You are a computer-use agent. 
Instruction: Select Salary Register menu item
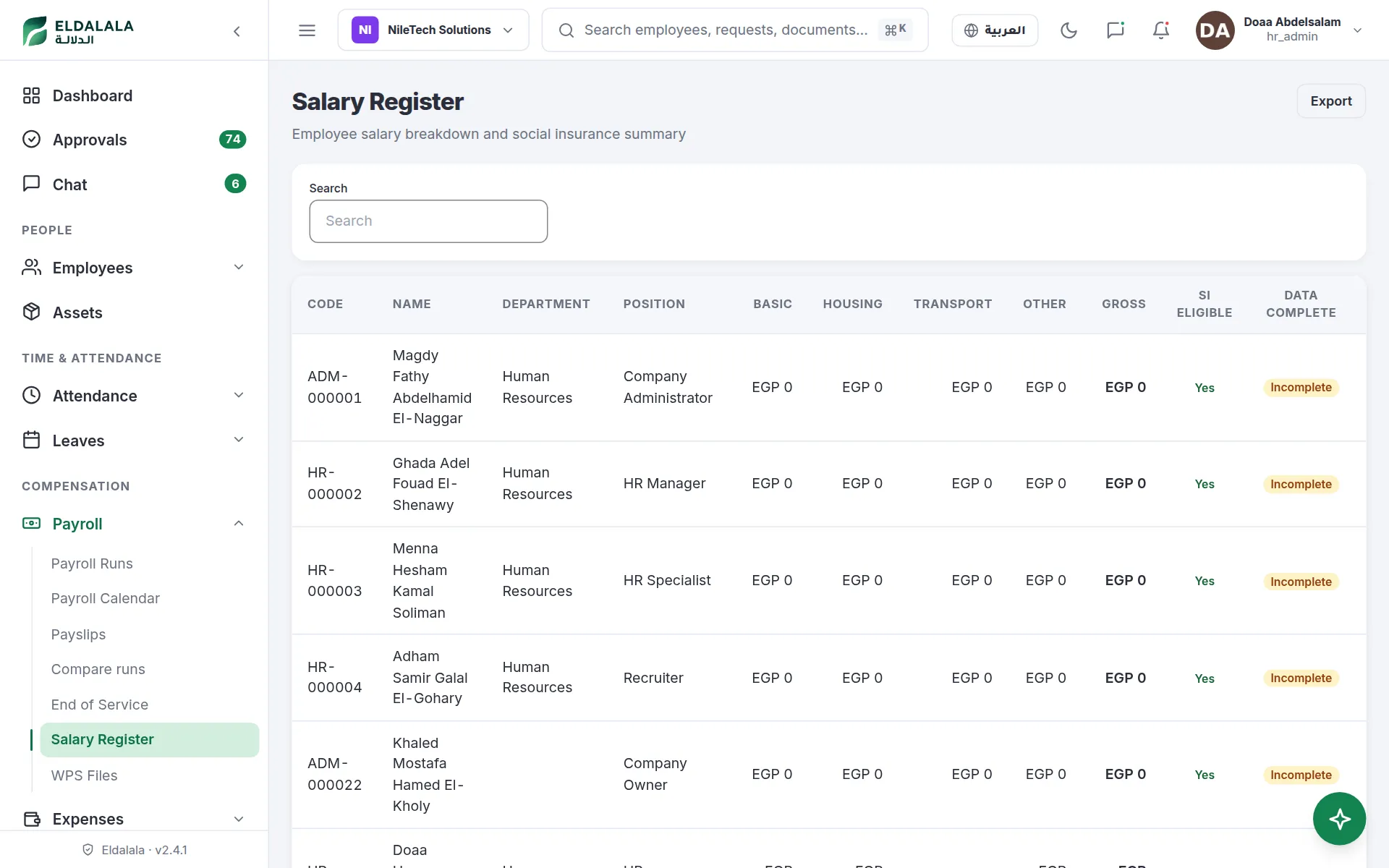click(x=149, y=739)
